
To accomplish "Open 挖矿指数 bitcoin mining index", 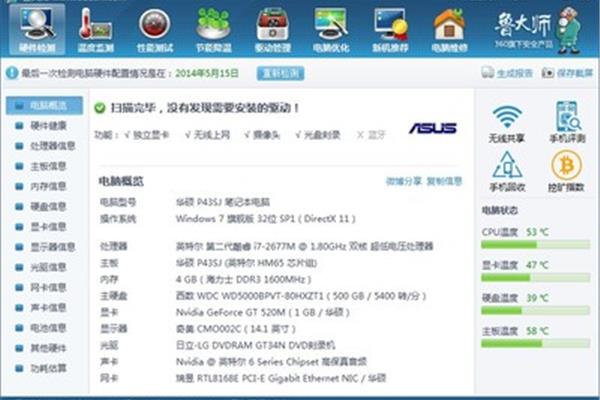I will coord(566,171).
